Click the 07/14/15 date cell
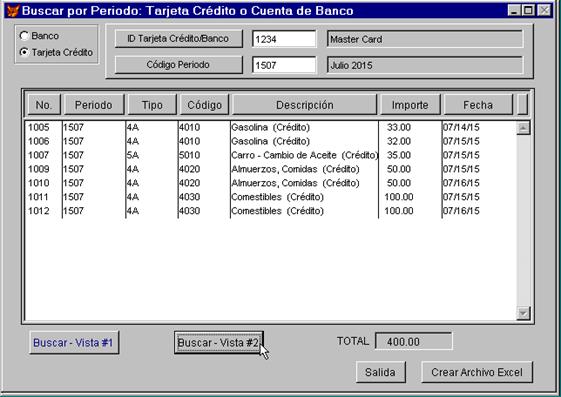This screenshot has height=397, width=561. pyautogui.click(x=461, y=127)
